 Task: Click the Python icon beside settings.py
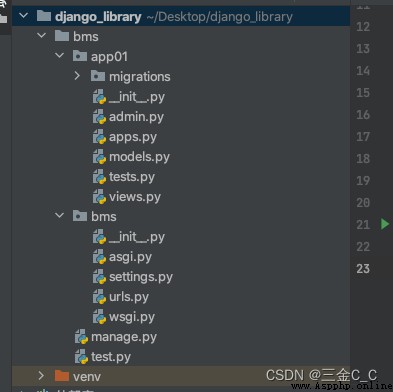(x=99, y=277)
